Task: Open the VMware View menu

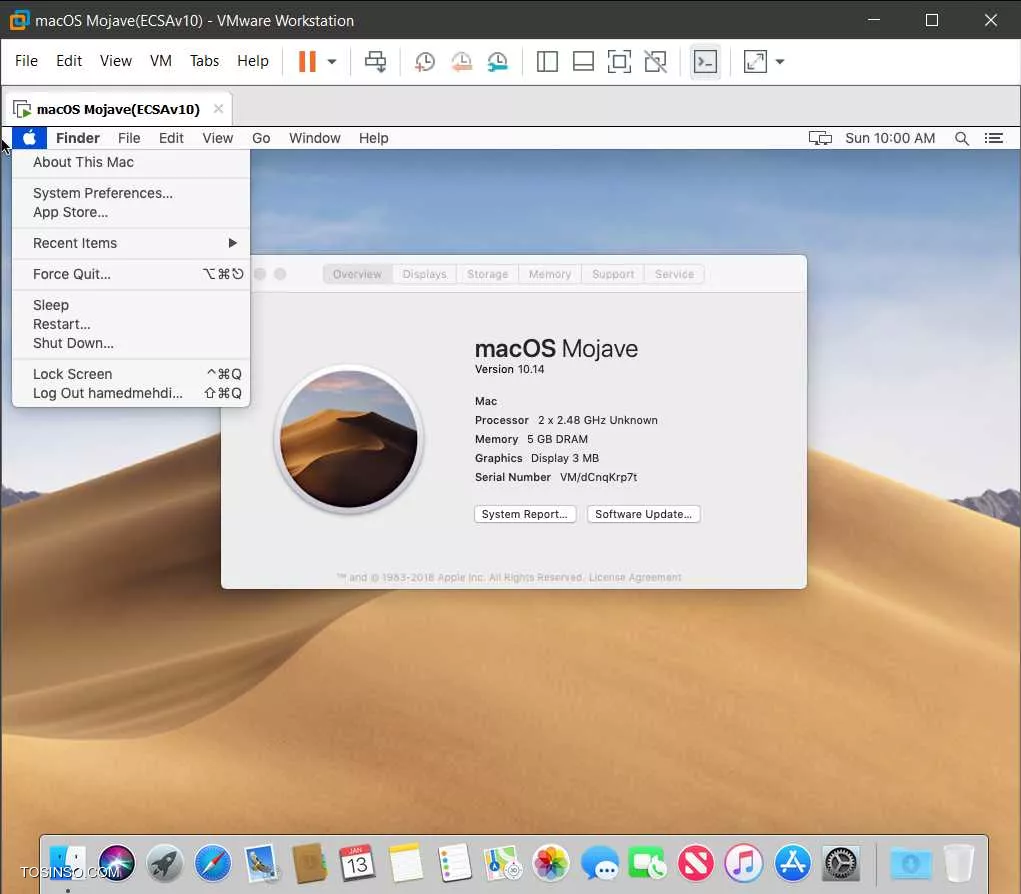Action: (116, 61)
